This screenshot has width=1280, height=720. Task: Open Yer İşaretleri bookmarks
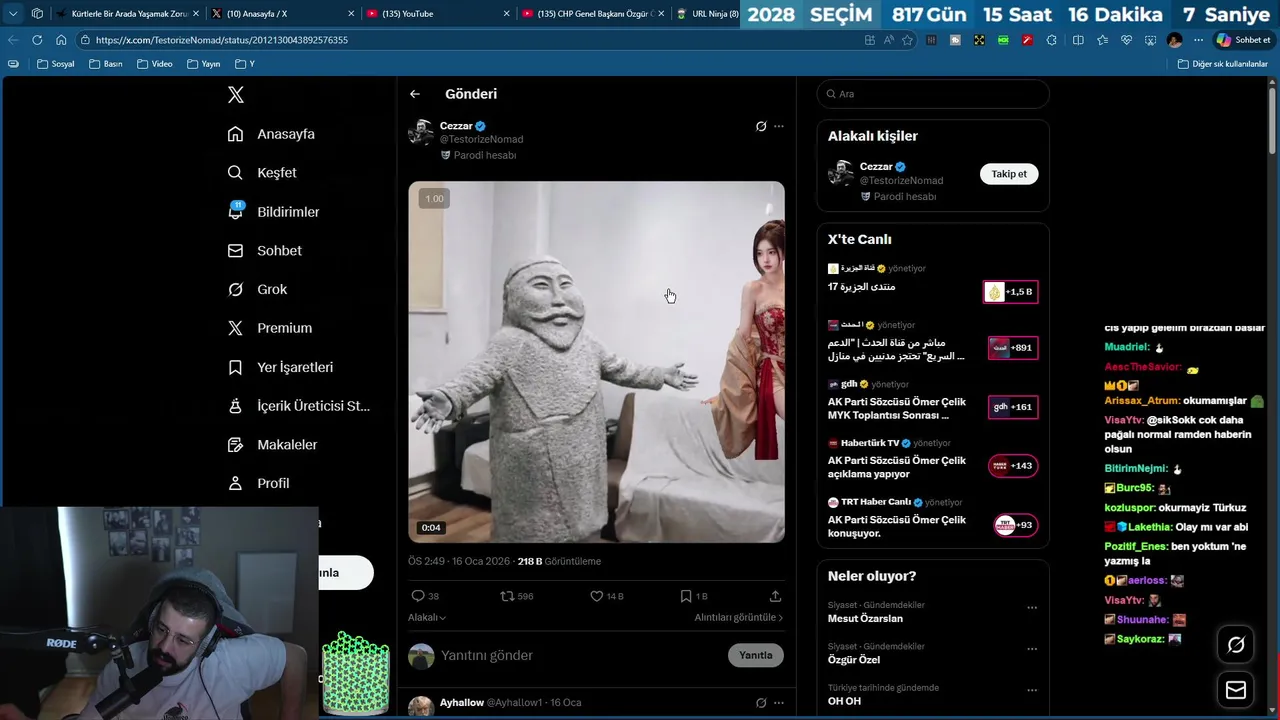280,367
